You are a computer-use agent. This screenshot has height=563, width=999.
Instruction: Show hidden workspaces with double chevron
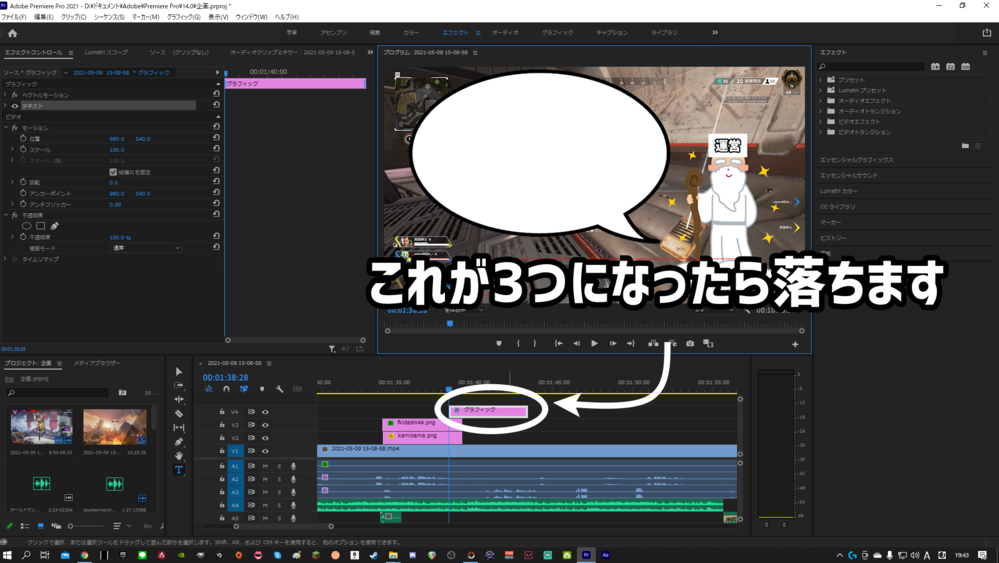pyautogui.click(x=715, y=32)
